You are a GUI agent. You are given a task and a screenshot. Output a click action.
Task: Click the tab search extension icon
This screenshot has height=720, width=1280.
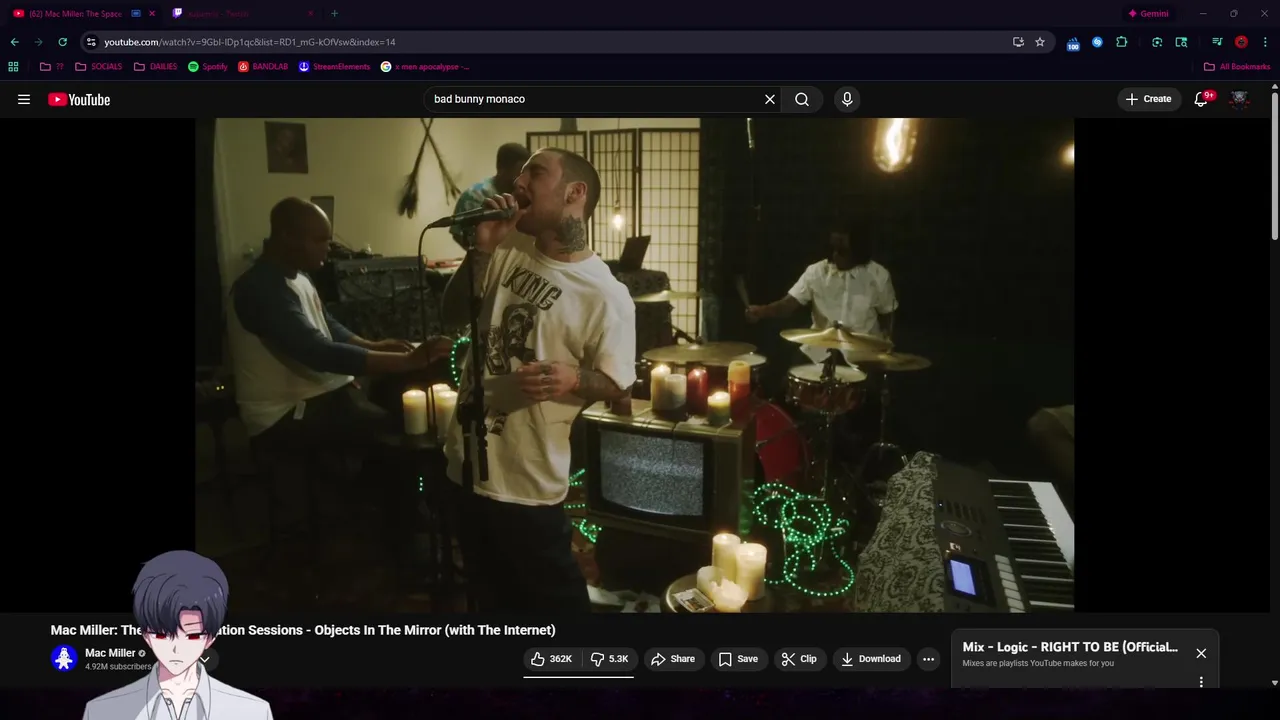[1181, 42]
